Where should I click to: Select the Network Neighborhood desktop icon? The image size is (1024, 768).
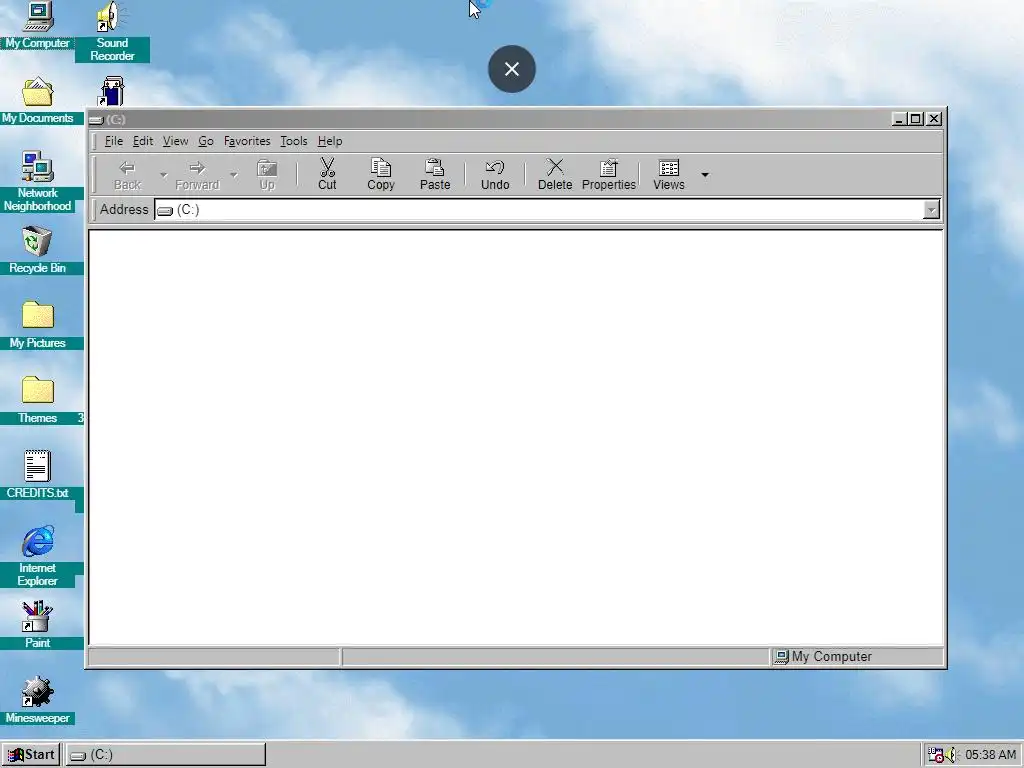tap(37, 182)
